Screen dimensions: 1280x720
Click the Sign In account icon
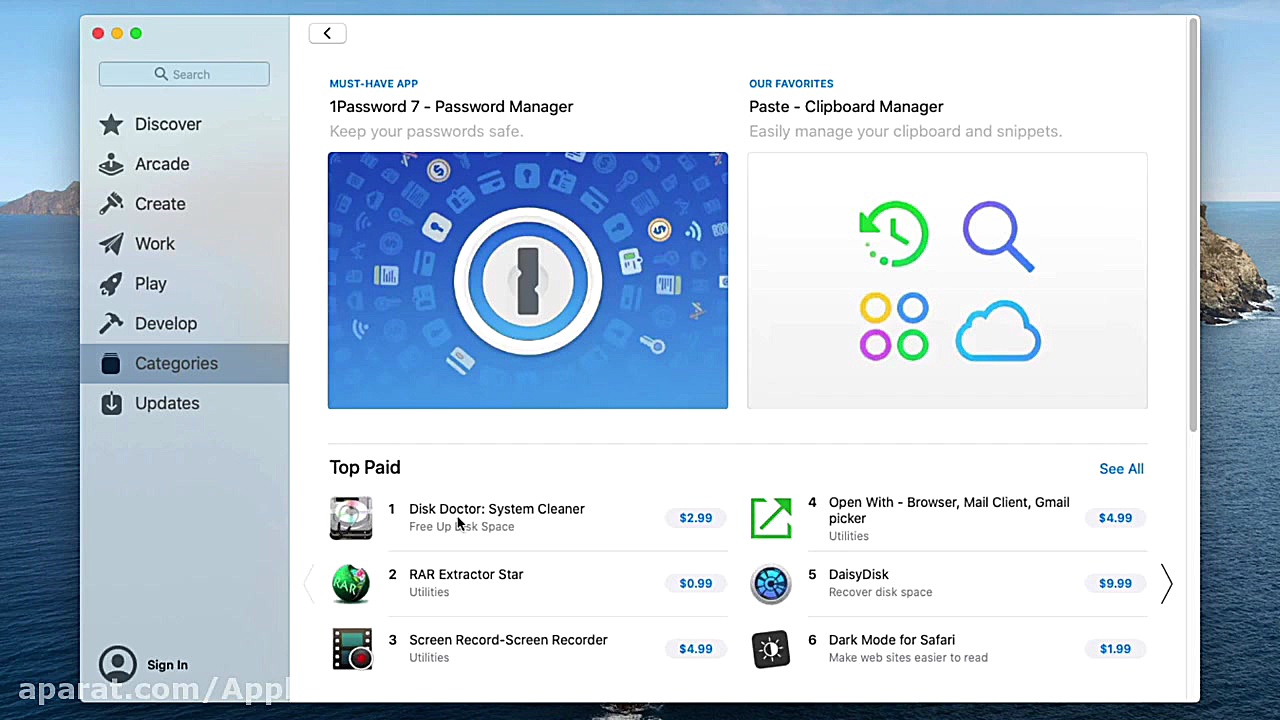[x=118, y=665]
